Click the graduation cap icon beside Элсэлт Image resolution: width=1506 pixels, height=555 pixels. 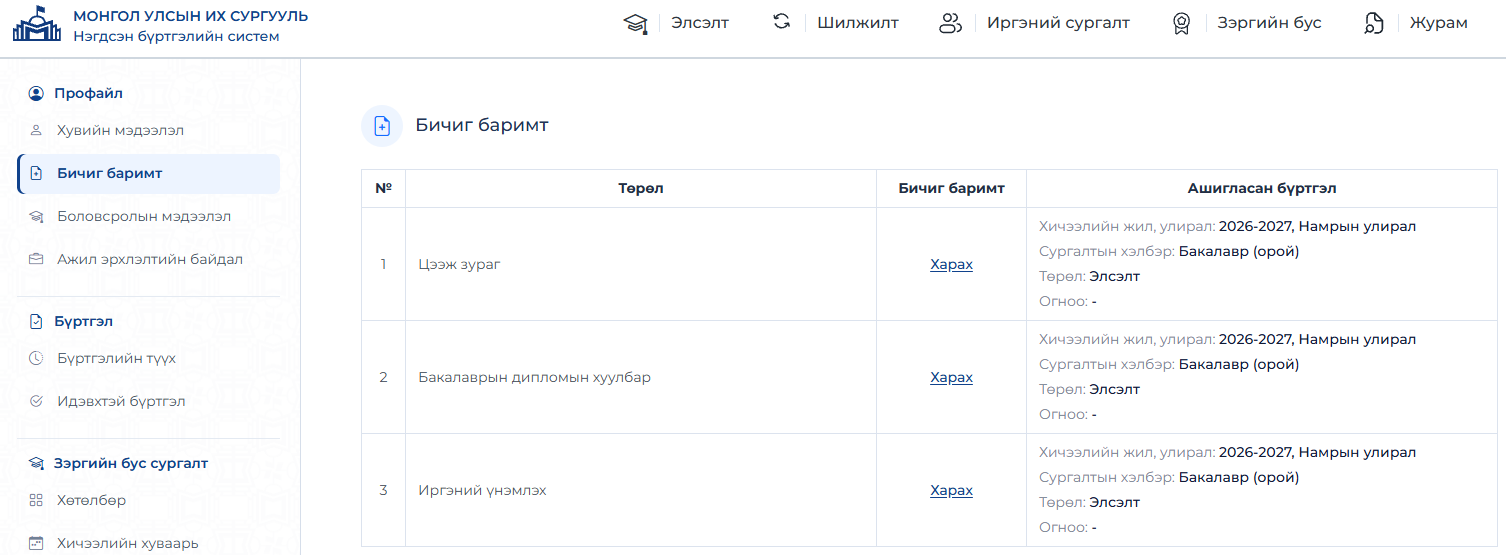tap(635, 23)
